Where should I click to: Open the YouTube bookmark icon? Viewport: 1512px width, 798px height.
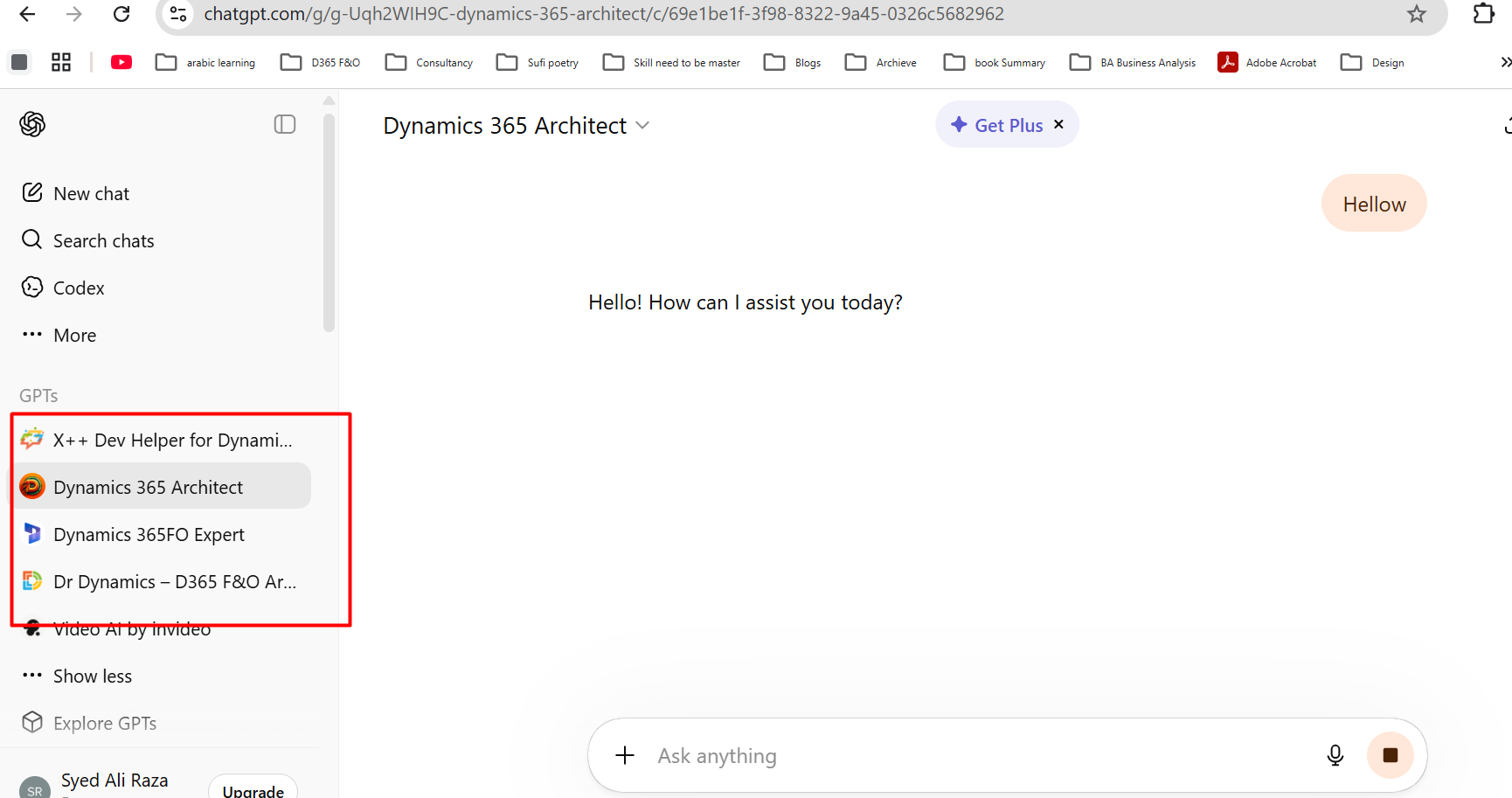pos(121,62)
